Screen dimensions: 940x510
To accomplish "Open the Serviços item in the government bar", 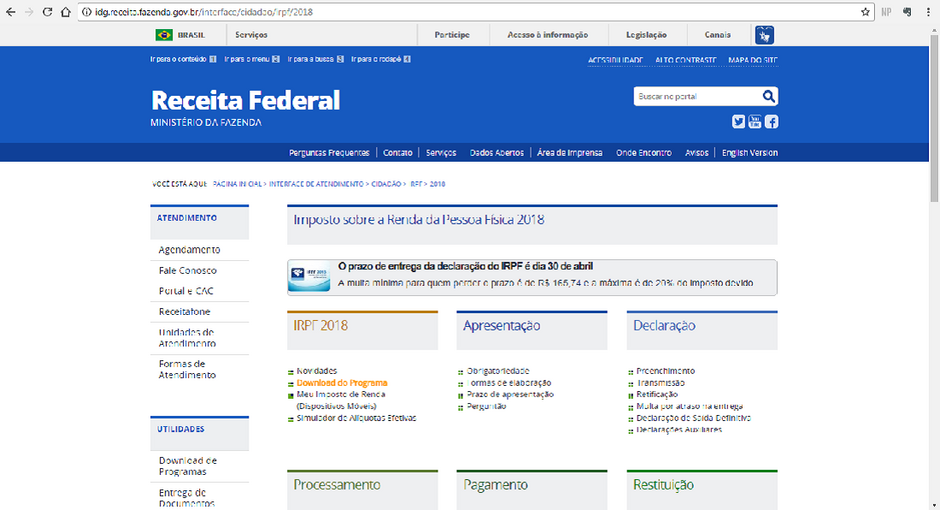I will click(251, 35).
